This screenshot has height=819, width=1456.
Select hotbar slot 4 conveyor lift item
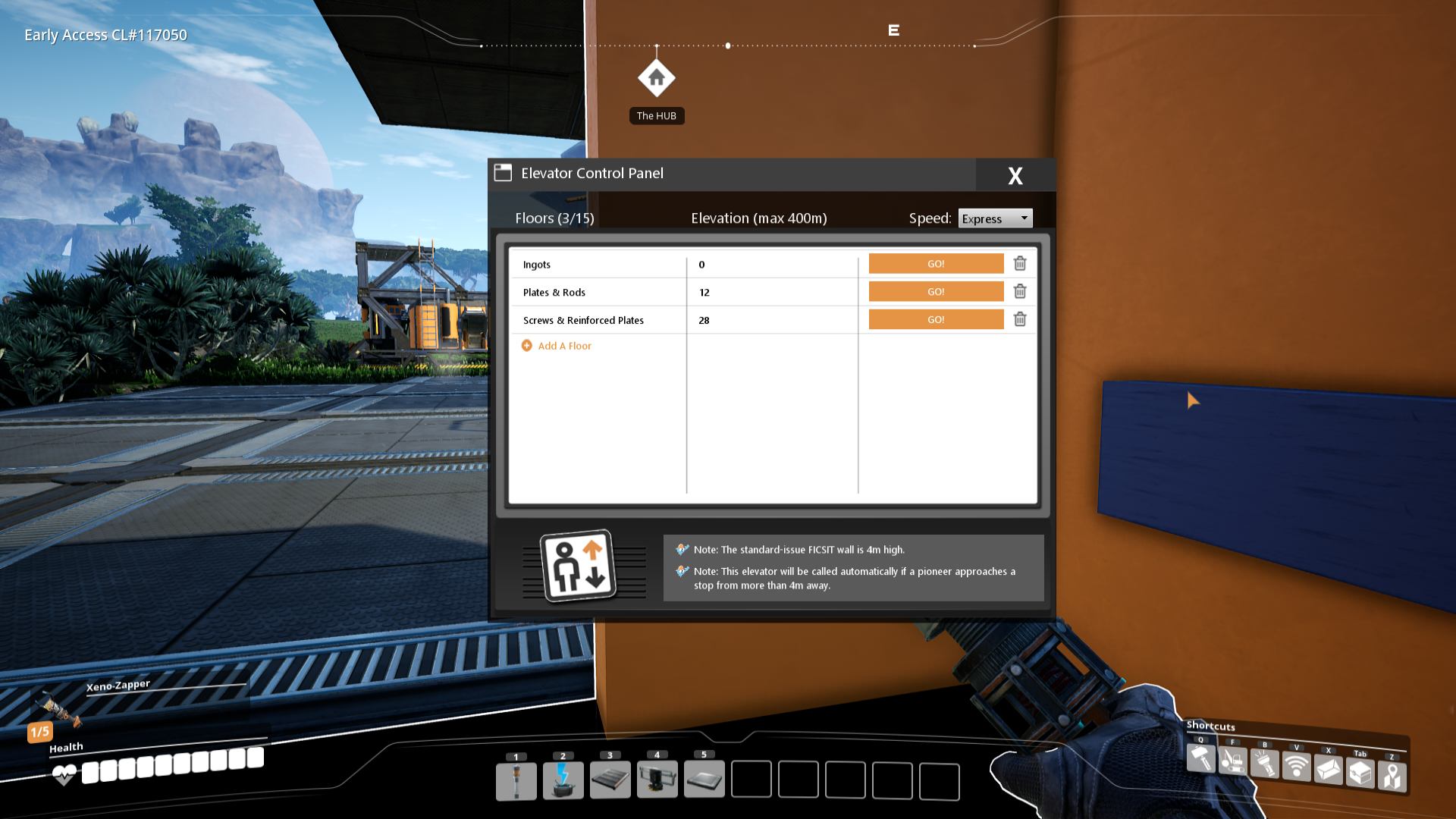pos(657,779)
